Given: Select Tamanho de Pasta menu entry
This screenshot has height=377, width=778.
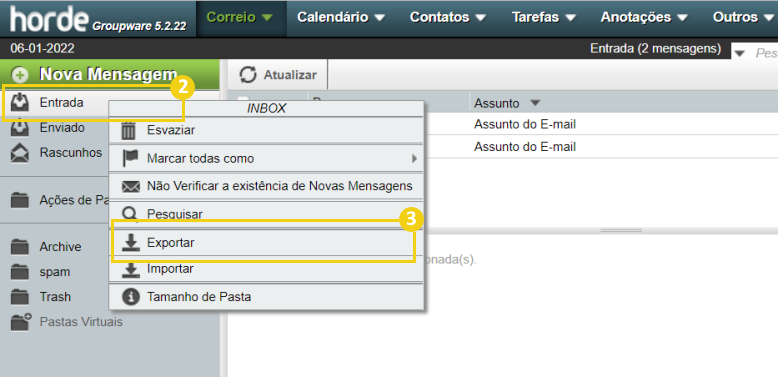Looking at the screenshot, I should 266,297.
